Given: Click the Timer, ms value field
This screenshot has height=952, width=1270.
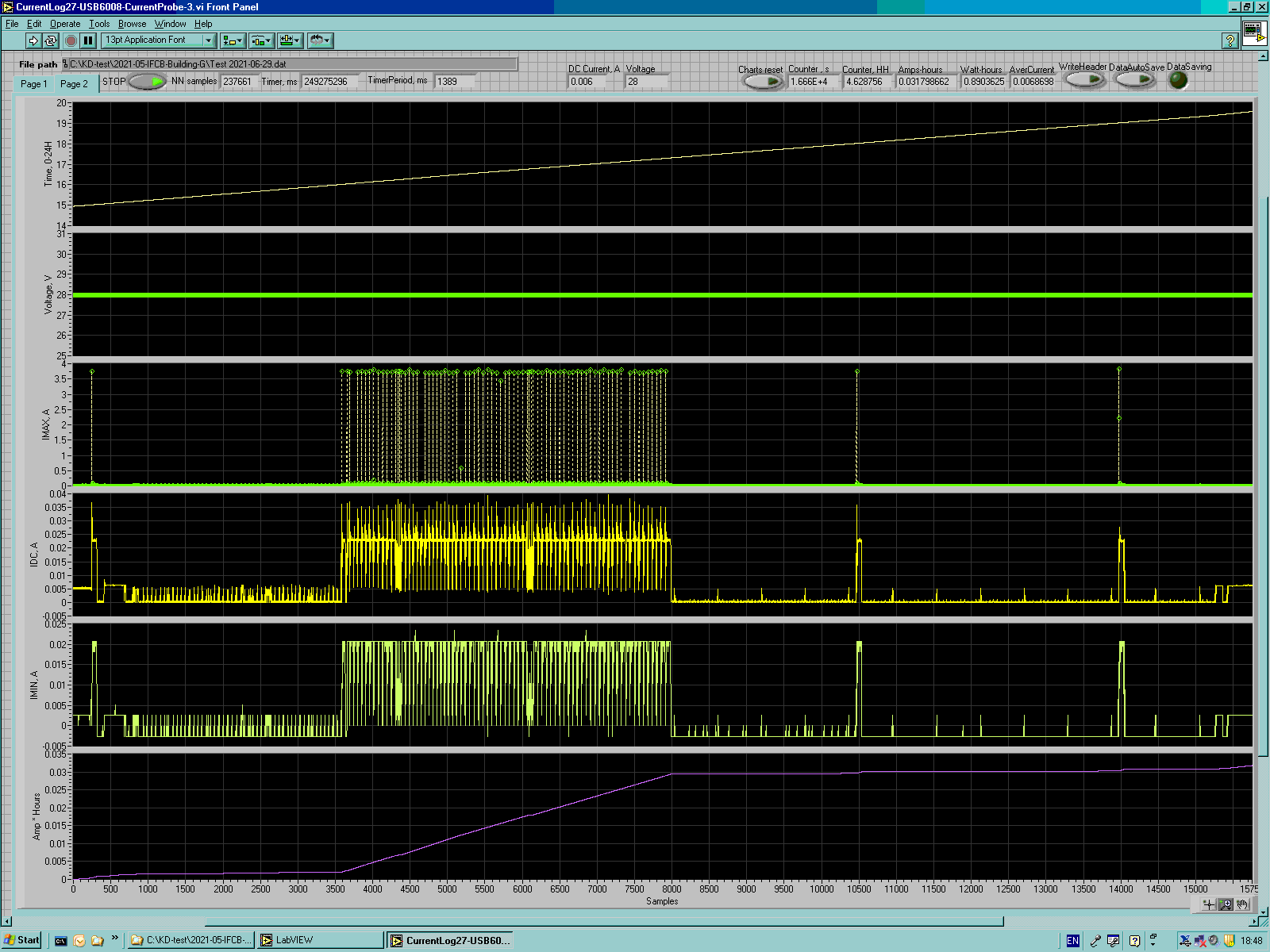Looking at the screenshot, I should (x=330, y=81).
